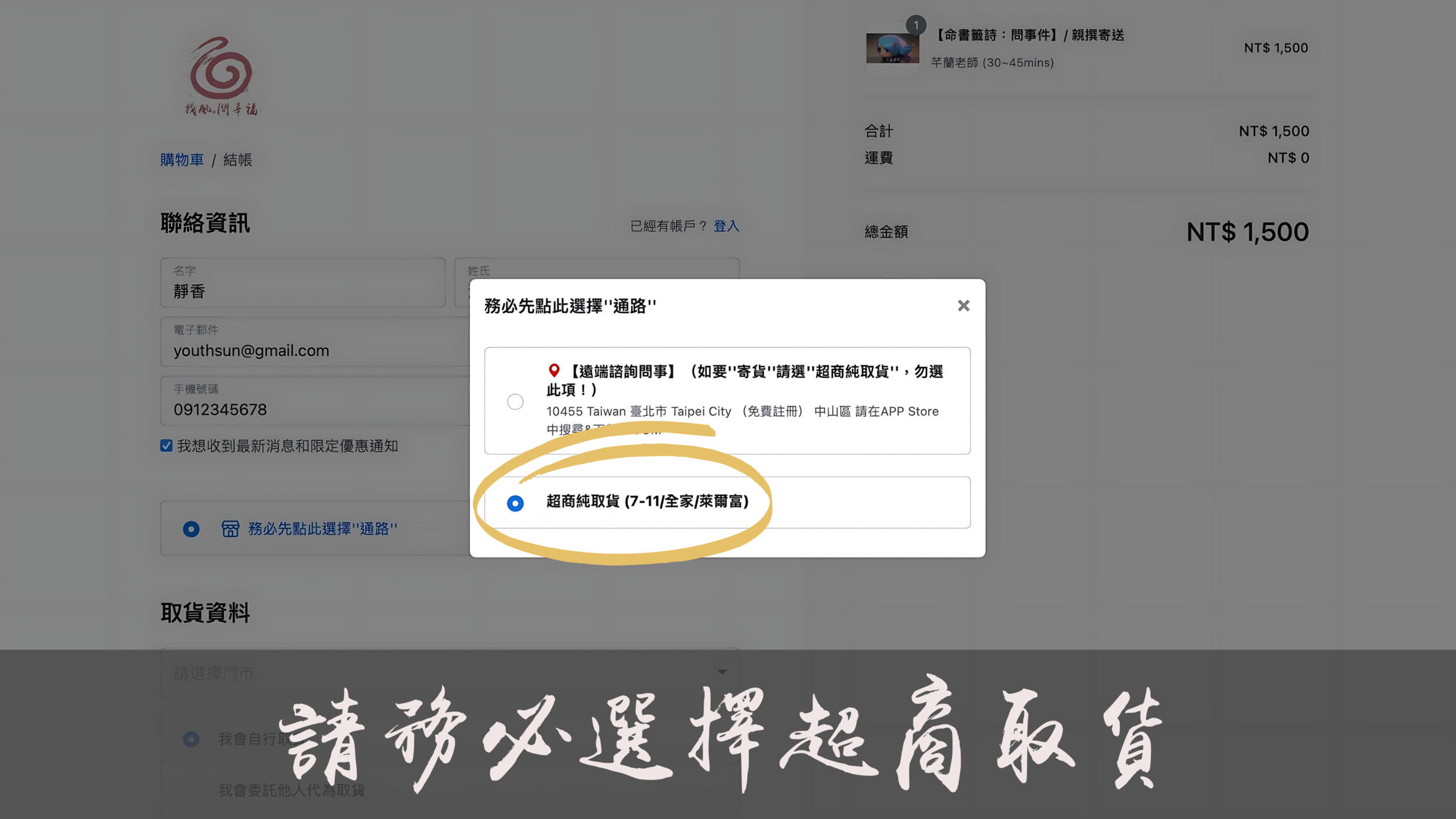1456x819 pixels.
Task: Click the 總金額 NT$ 1,500 amount
Action: click(1247, 232)
